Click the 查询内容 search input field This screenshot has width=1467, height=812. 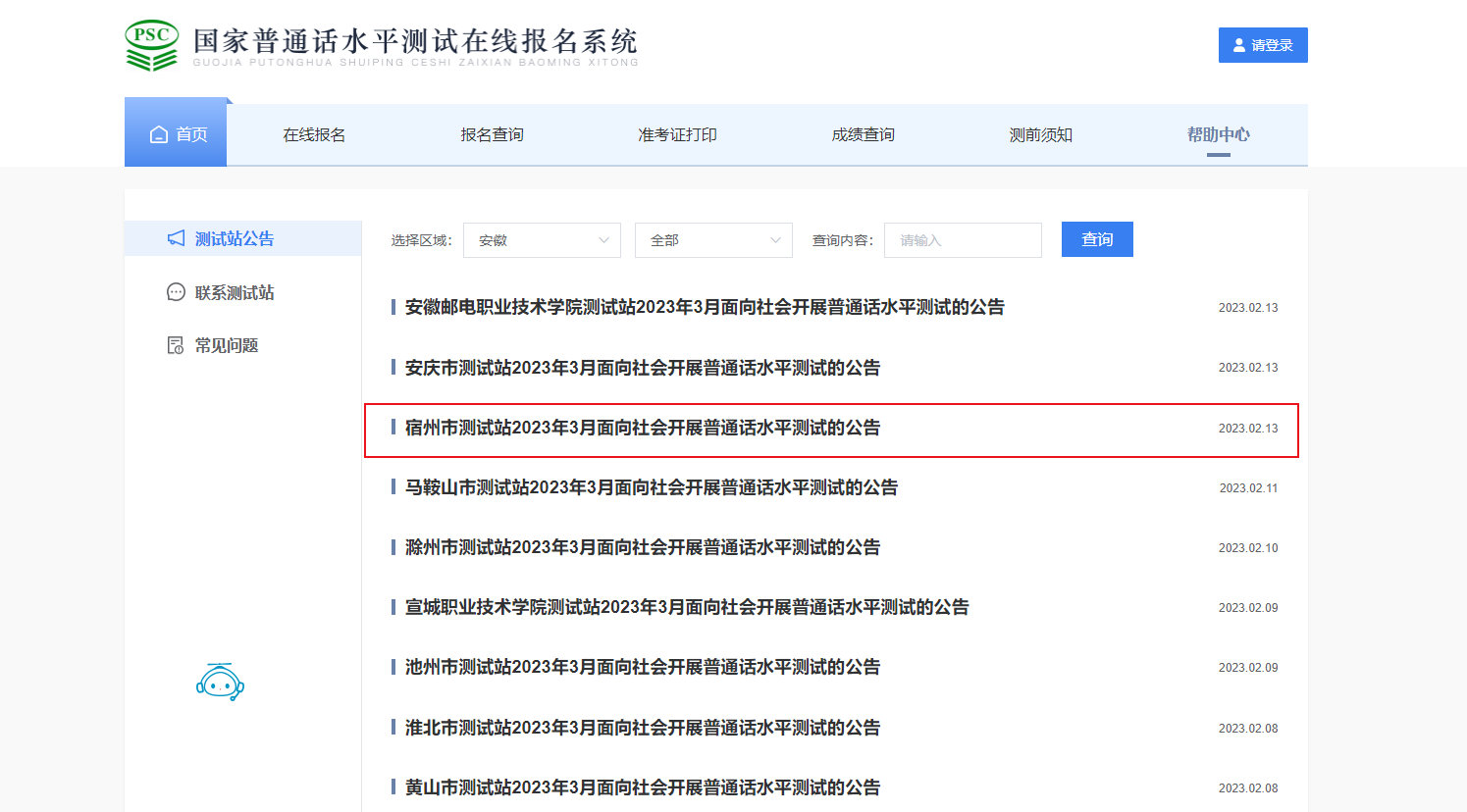(963, 240)
